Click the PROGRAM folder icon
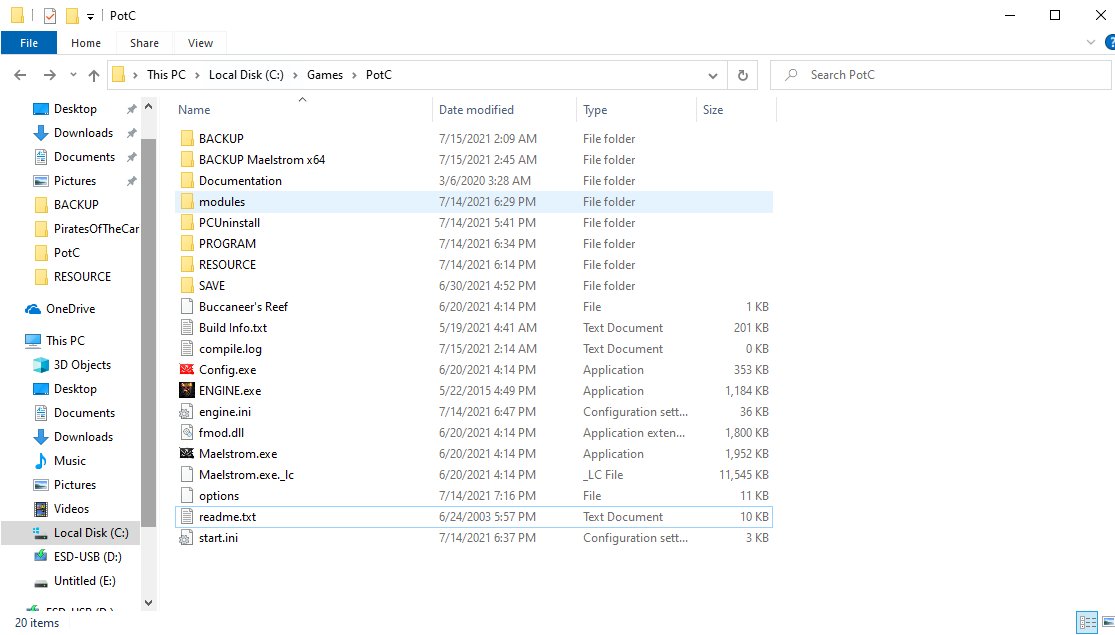This screenshot has height=635, width=1115. pyautogui.click(x=187, y=244)
